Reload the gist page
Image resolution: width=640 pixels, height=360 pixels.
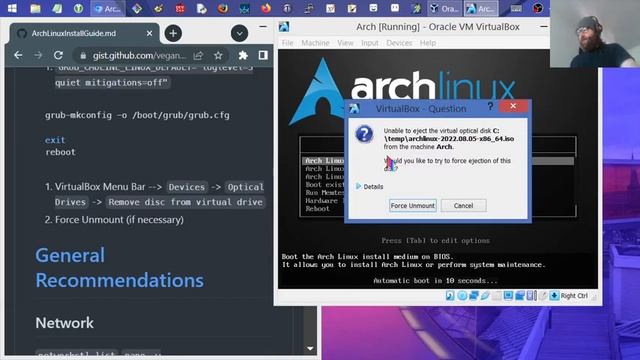[x=58, y=55]
